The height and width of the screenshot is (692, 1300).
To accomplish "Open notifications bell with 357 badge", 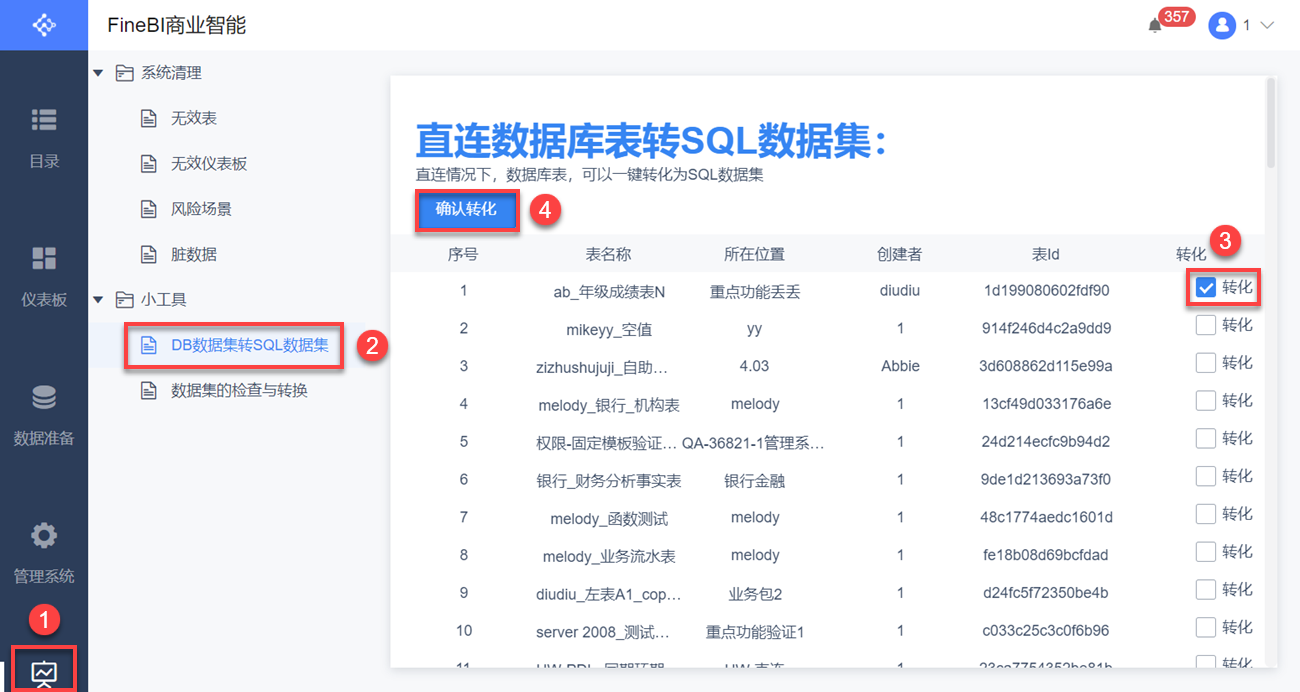I will point(1155,26).
